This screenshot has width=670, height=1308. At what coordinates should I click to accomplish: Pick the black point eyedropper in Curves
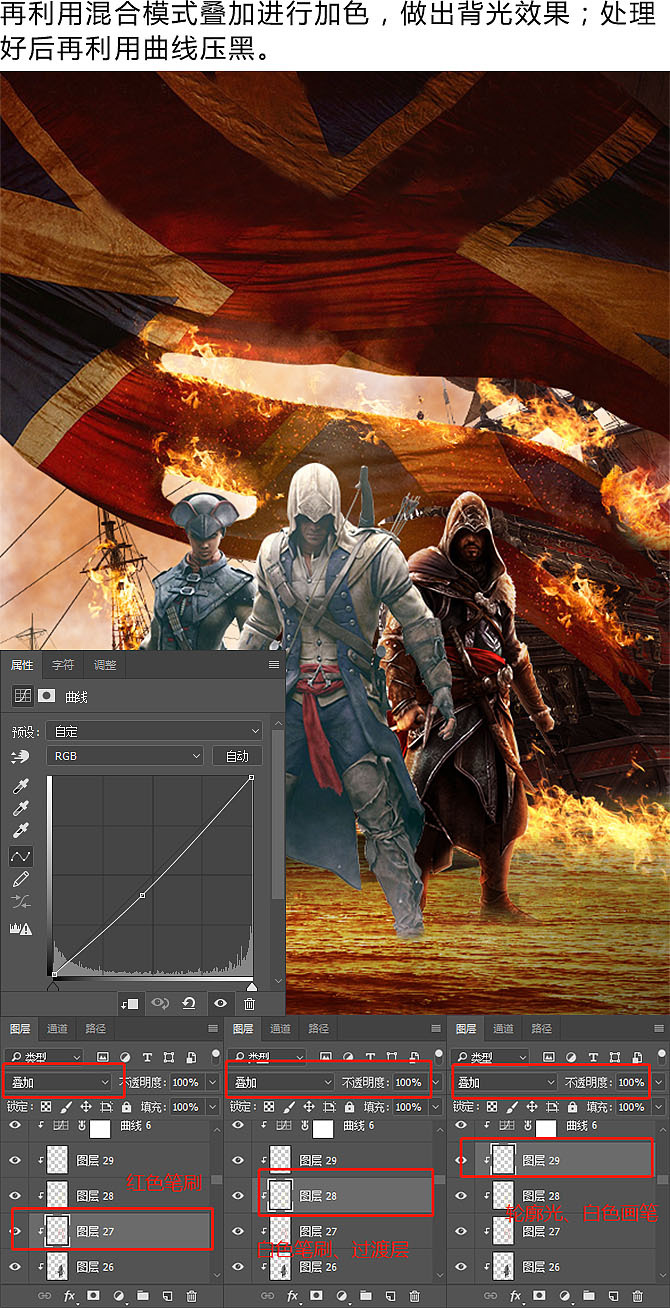[x=20, y=786]
